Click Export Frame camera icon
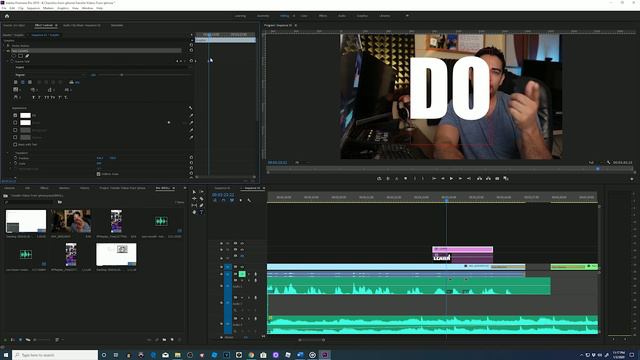The image size is (640, 360). click(x=497, y=178)
